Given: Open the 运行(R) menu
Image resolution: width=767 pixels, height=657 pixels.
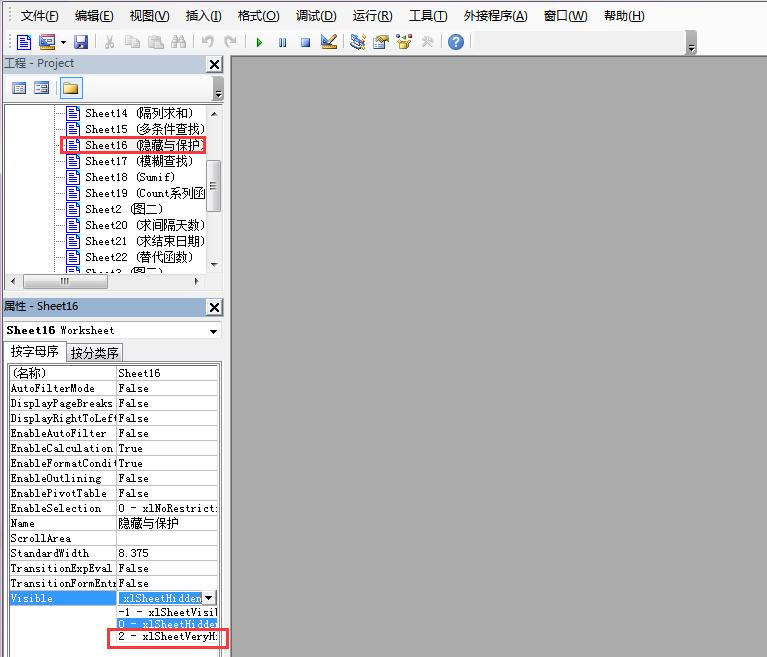Looking at the screenshot, I should (x=372, y=16).
